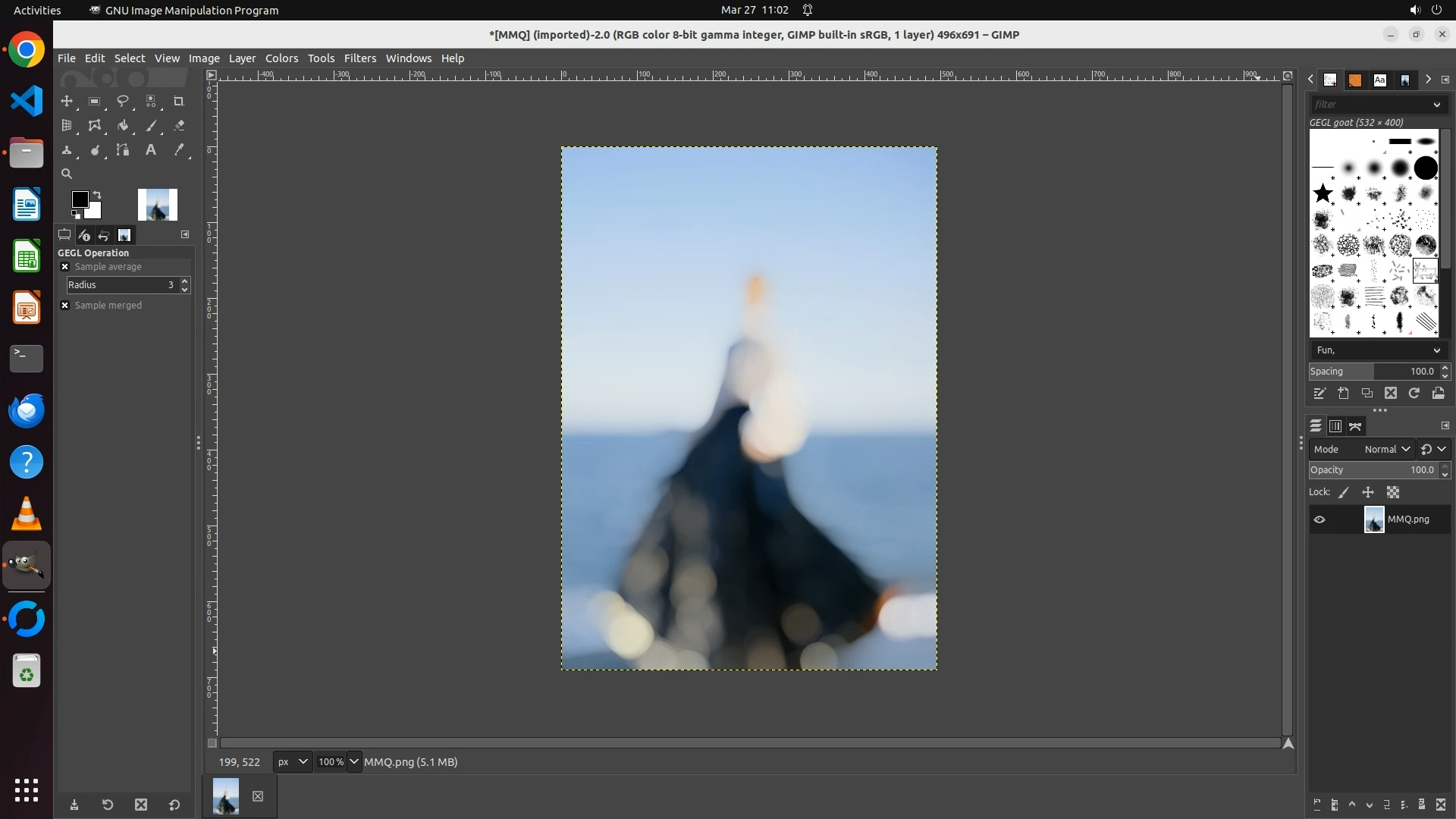Select the Eraser tool
This screenshot has width=1456, height=819.
tap(179, 126)
